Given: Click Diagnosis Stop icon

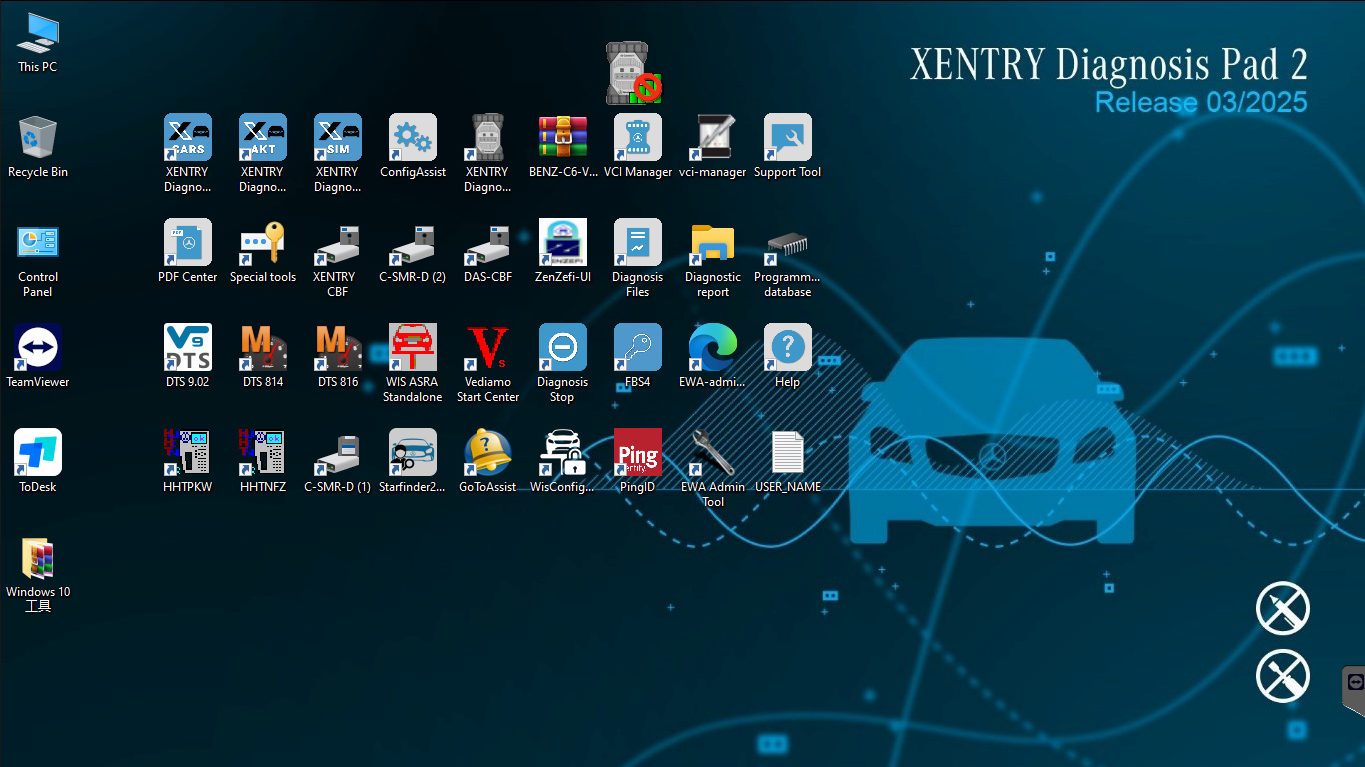Looking at the screenshot, I should [x=563, y=348].
